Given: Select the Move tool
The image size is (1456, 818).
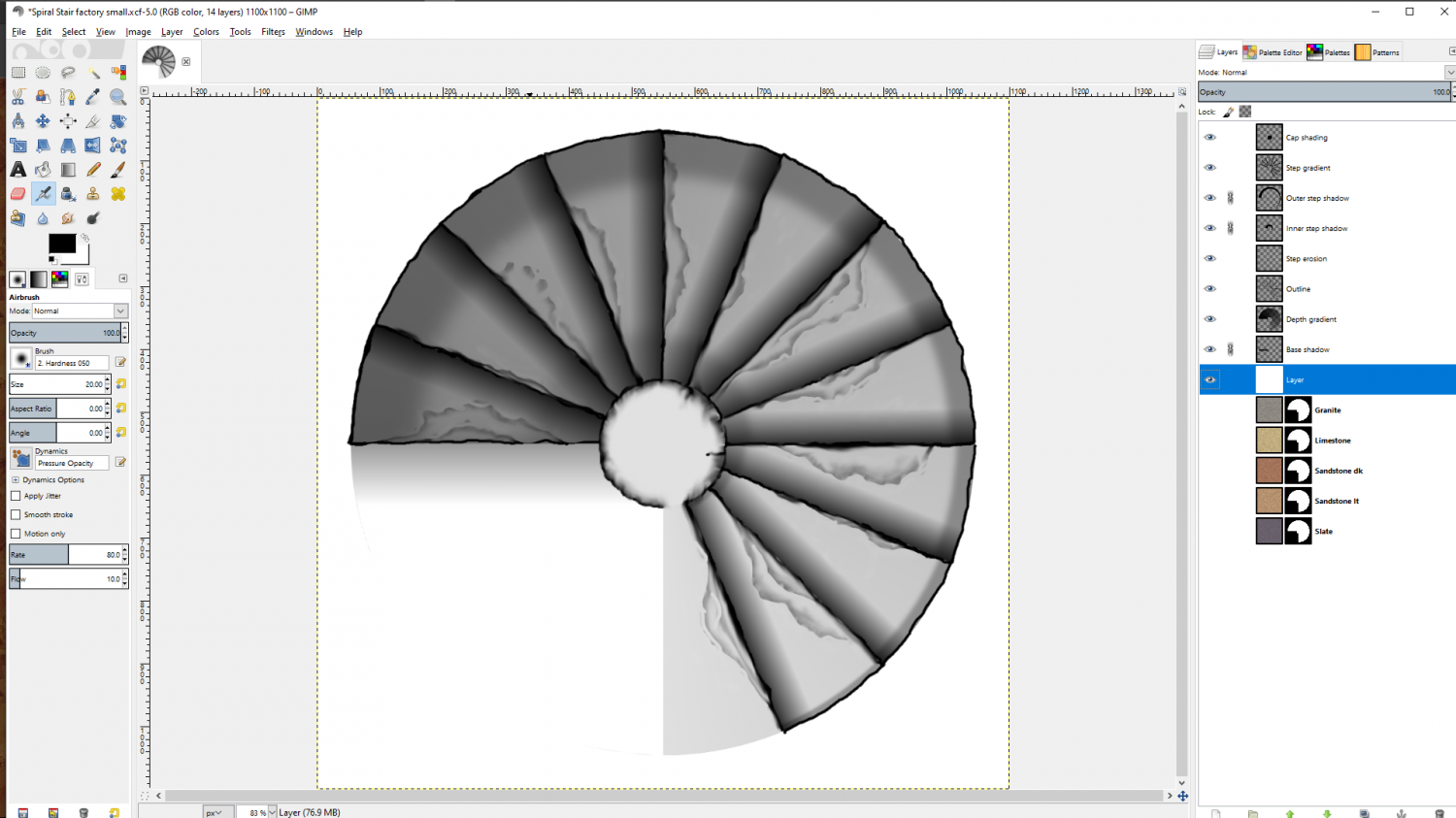Looking at the screenshot, I should [43, 121].
